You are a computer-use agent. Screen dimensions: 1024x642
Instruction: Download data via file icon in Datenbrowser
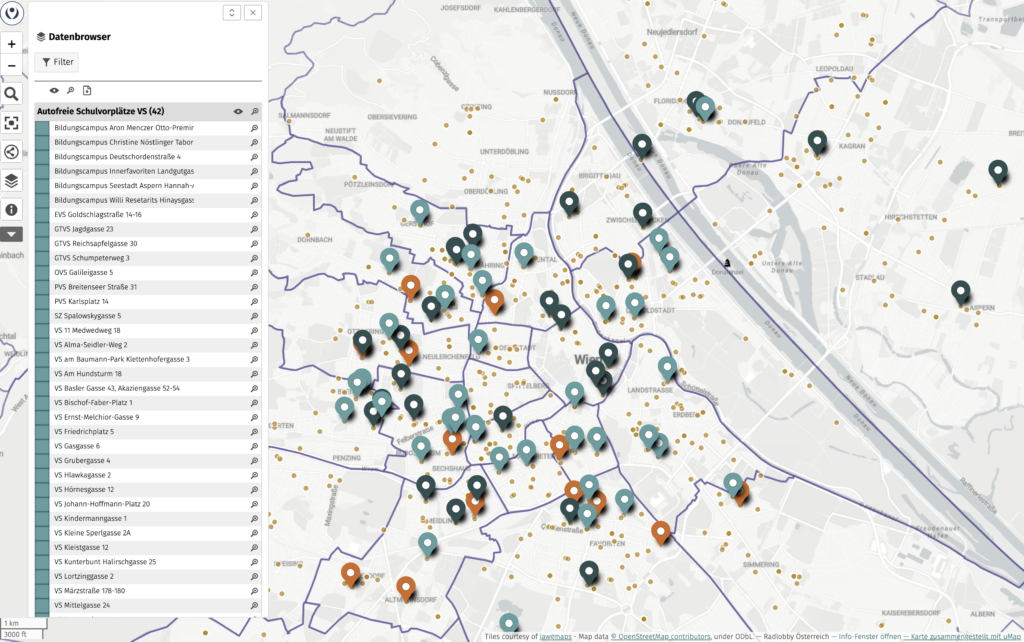coord(87,91)
